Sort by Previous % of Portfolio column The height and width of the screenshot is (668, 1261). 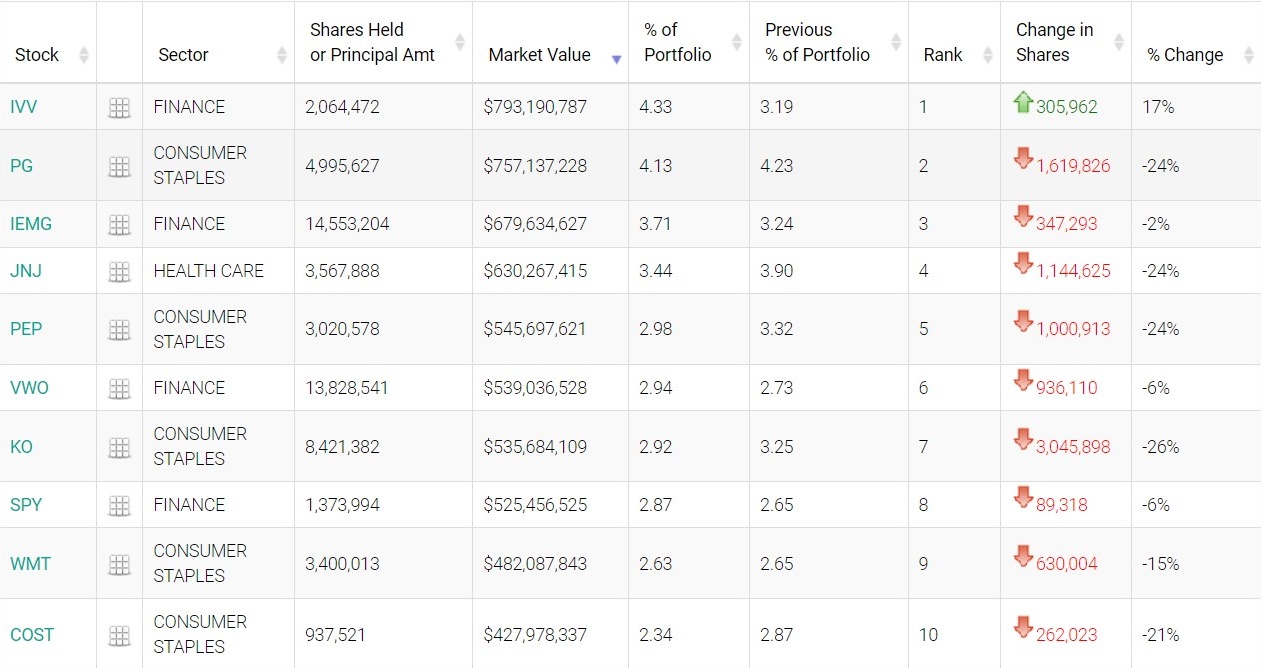tap(817, 43)
